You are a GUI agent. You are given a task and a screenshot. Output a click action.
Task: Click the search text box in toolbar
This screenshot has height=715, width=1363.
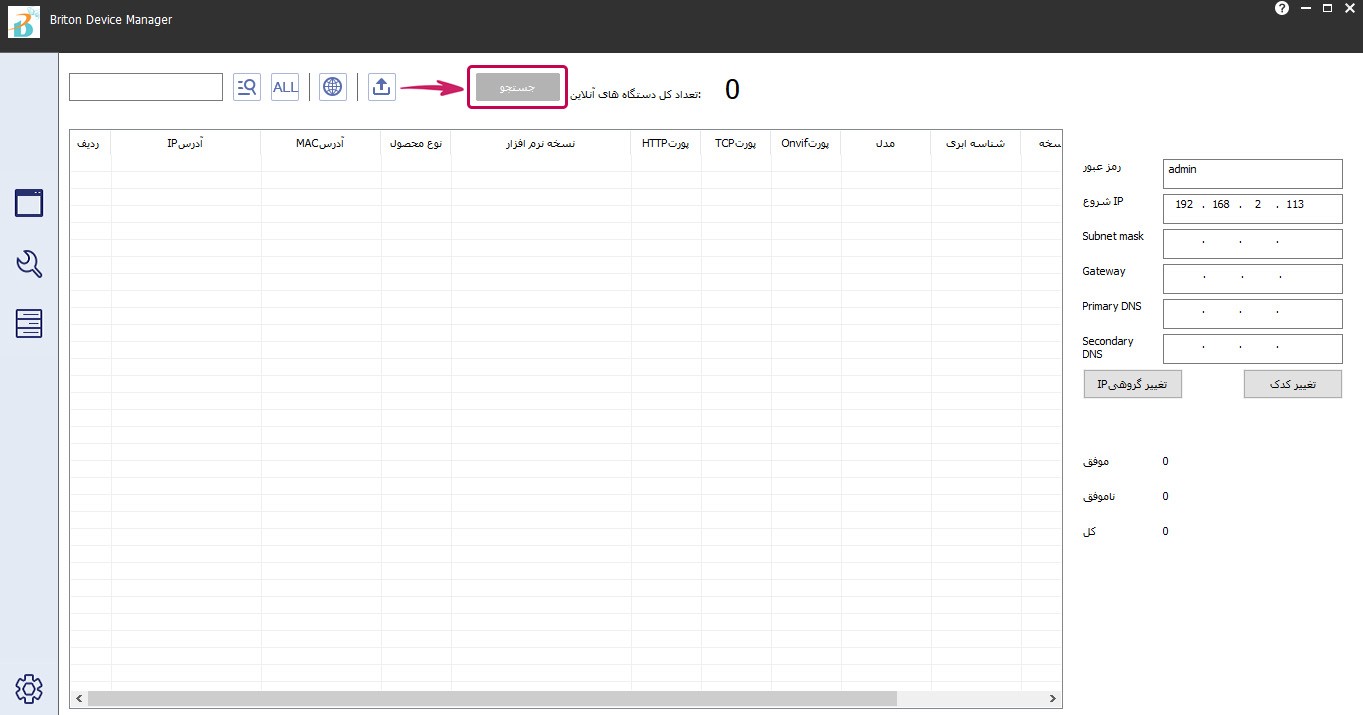coord(146,87)
